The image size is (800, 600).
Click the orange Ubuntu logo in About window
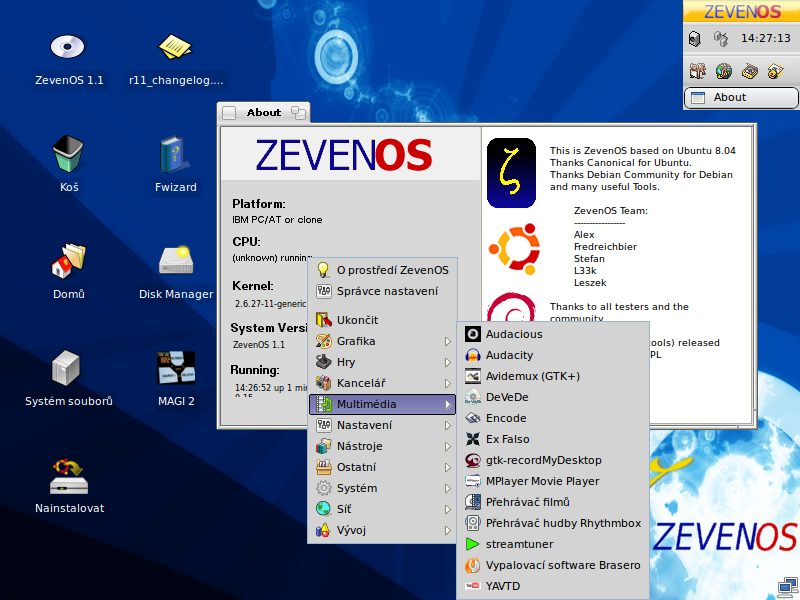point(514,249)
